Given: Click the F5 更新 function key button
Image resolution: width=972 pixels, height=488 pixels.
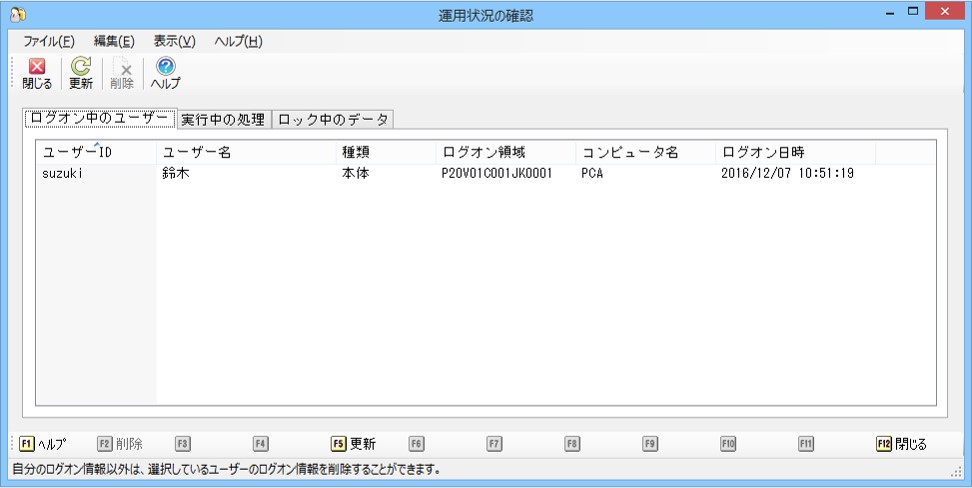Looking at the screenshot, I should coord(354,444).
